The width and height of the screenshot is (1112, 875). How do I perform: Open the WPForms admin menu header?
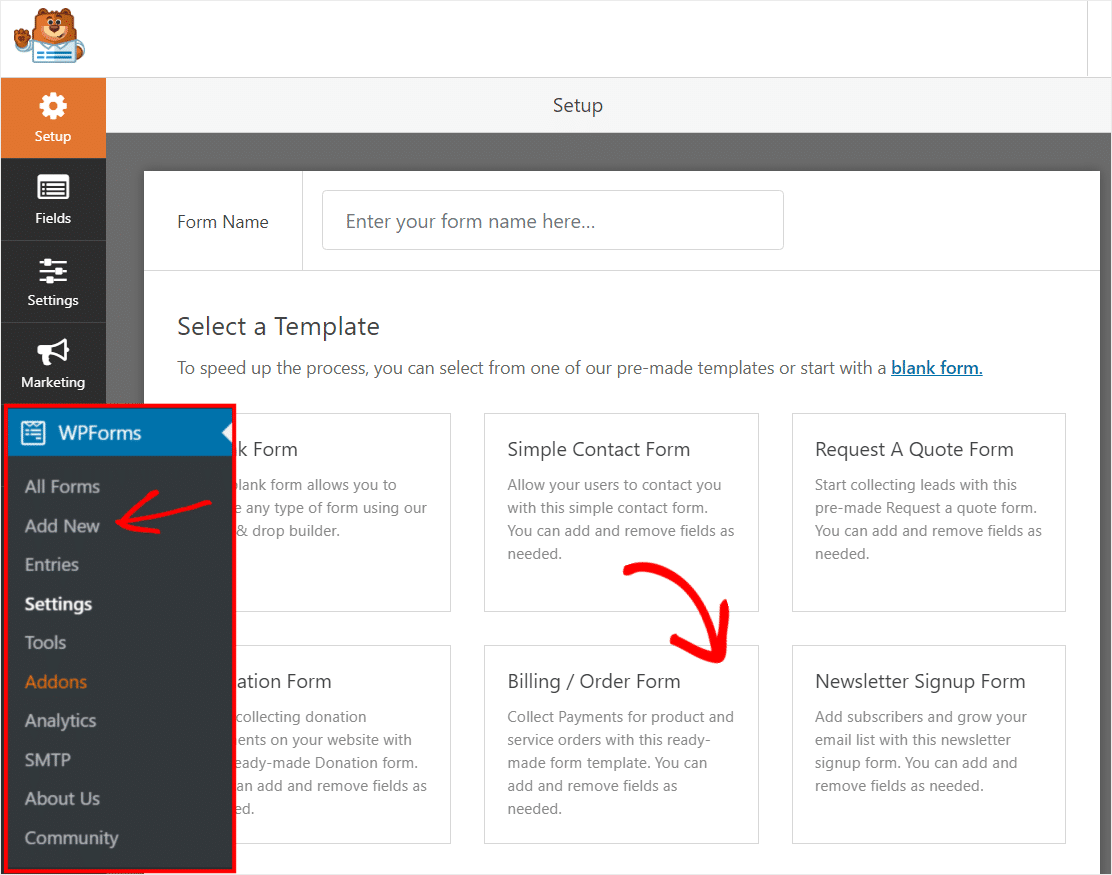(x=120, y=433)
